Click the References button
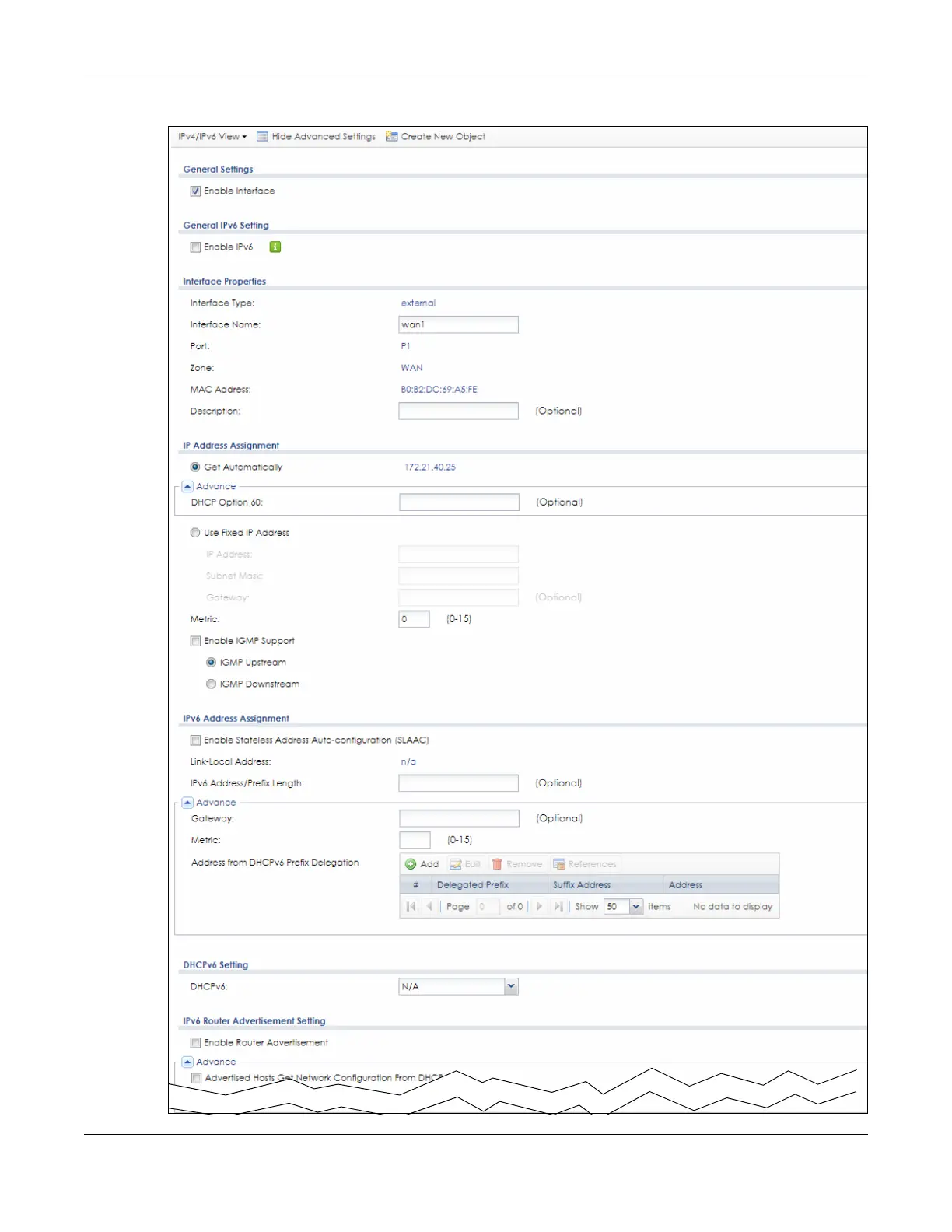Viewport: 952px width, 1232px height. 585,864
